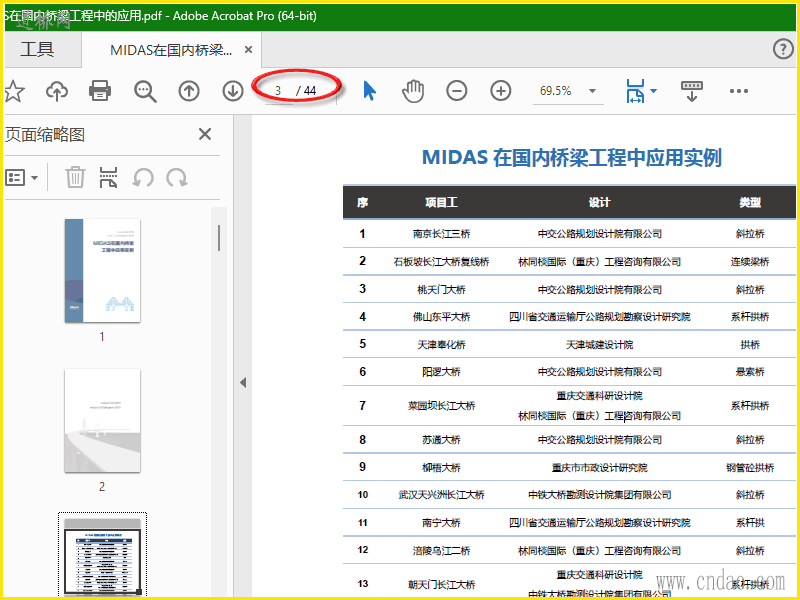Click the current page number field
The image size is (800, 600).
[x=278, y=91]
